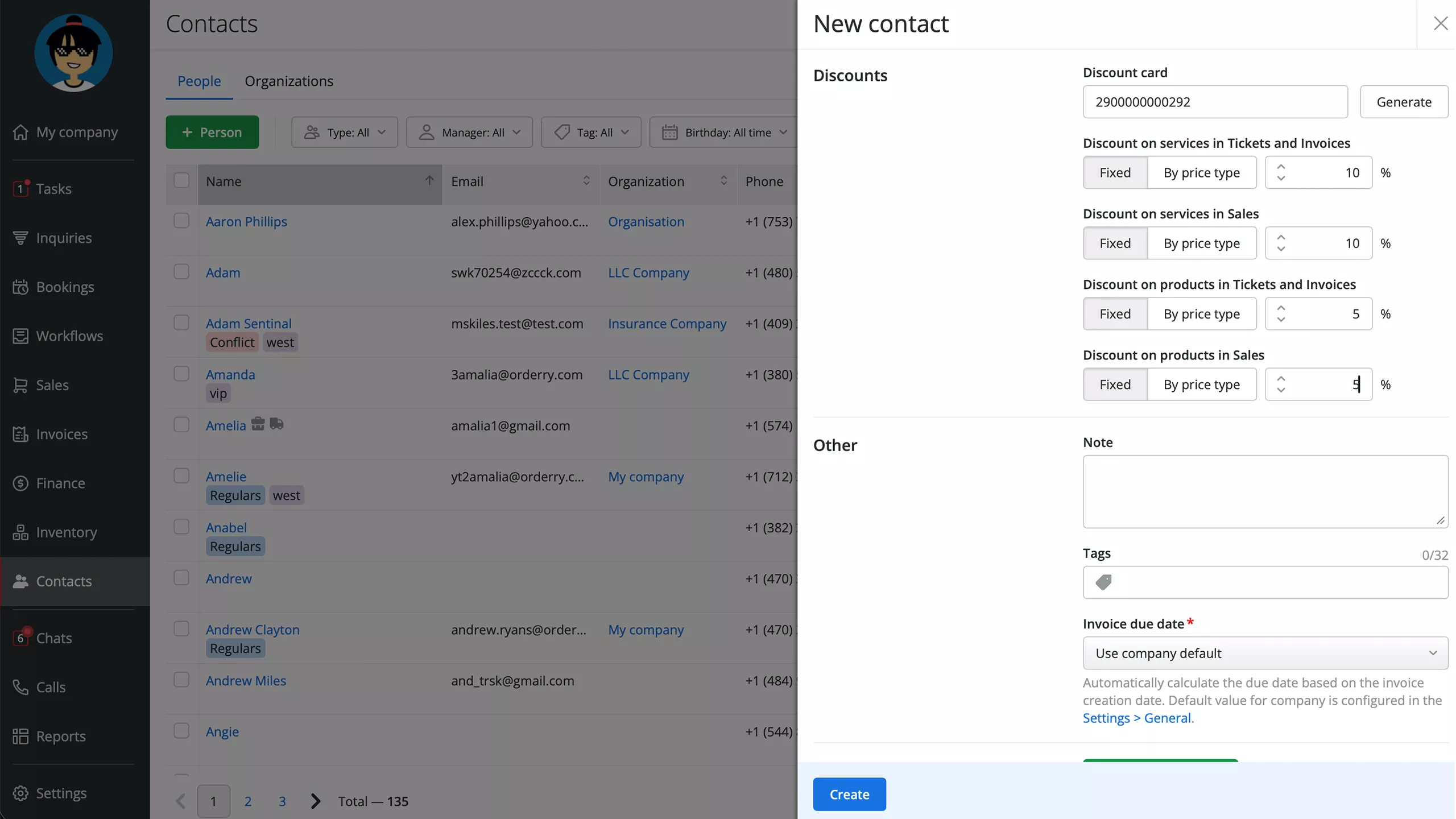Open By price type for Discount on services in Sales

point(1201,243)
